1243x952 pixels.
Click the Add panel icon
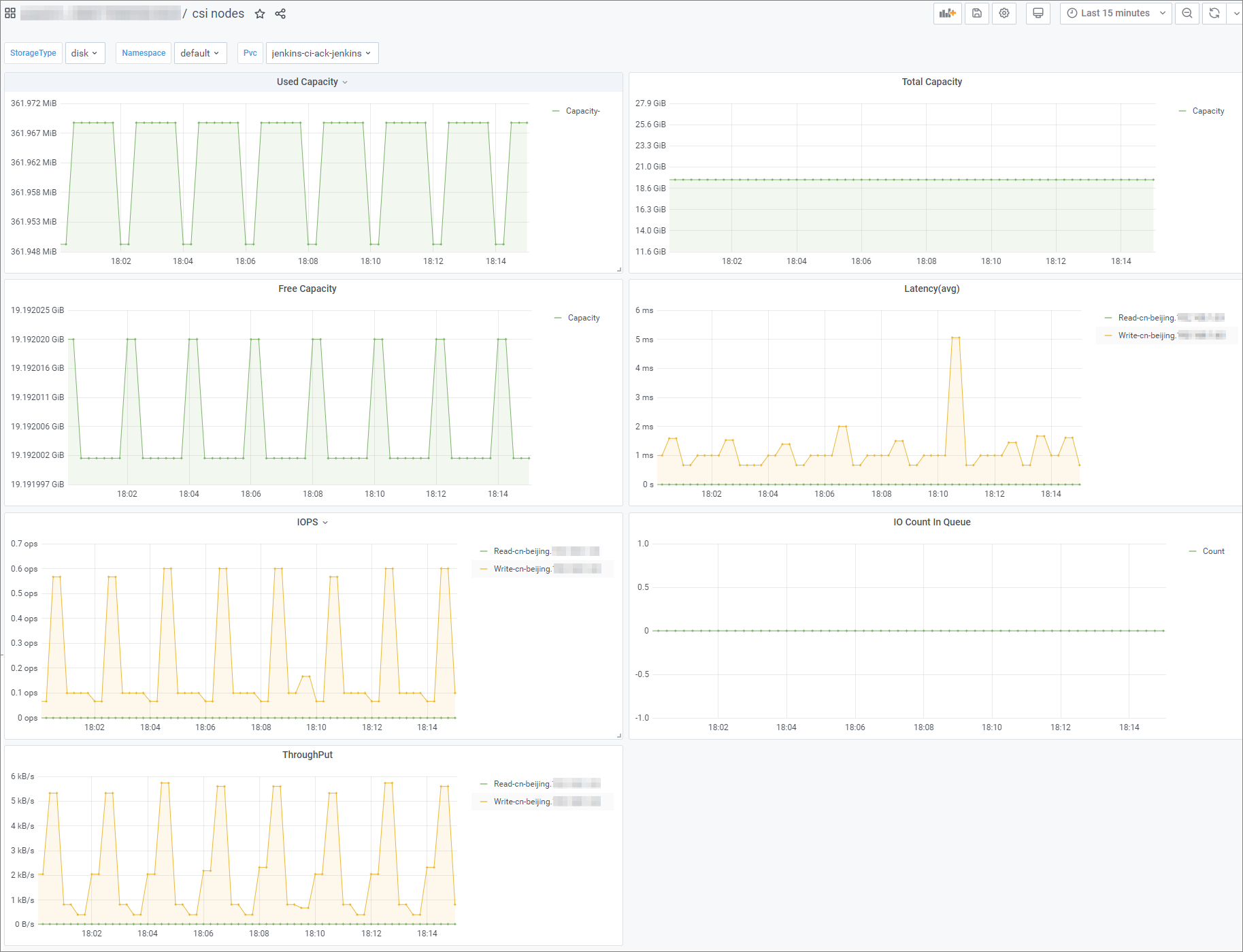[x=948, y=13]
